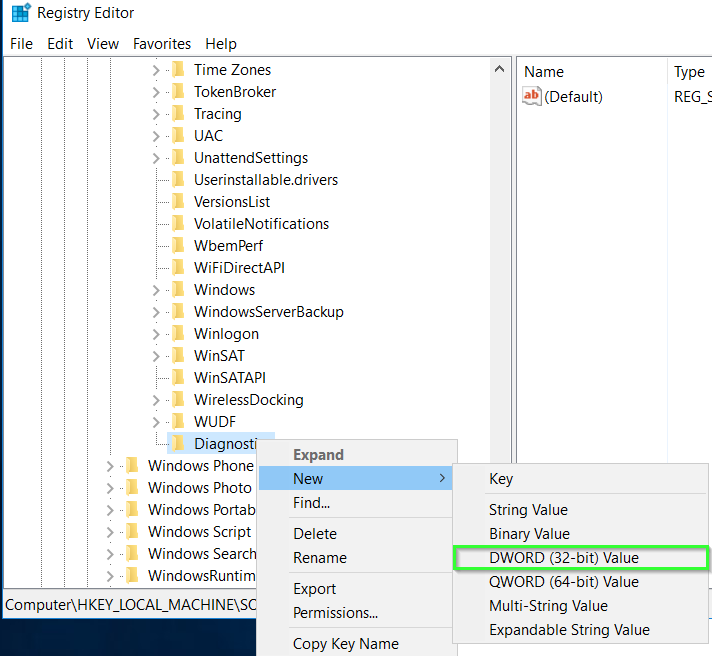Click the Windows Phone folder icon
Viewport: 712px width, 656px height.
click(x=132, y=466)
